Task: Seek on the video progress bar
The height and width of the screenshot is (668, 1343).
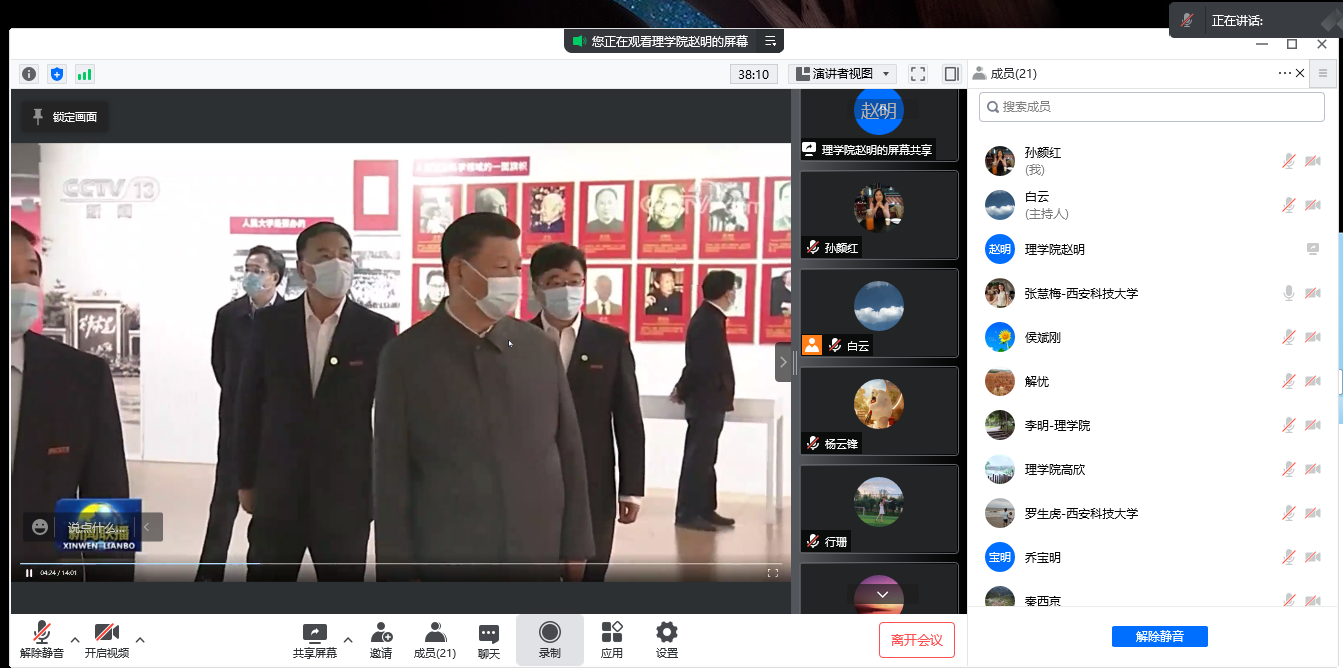Action: coord(400,564)
